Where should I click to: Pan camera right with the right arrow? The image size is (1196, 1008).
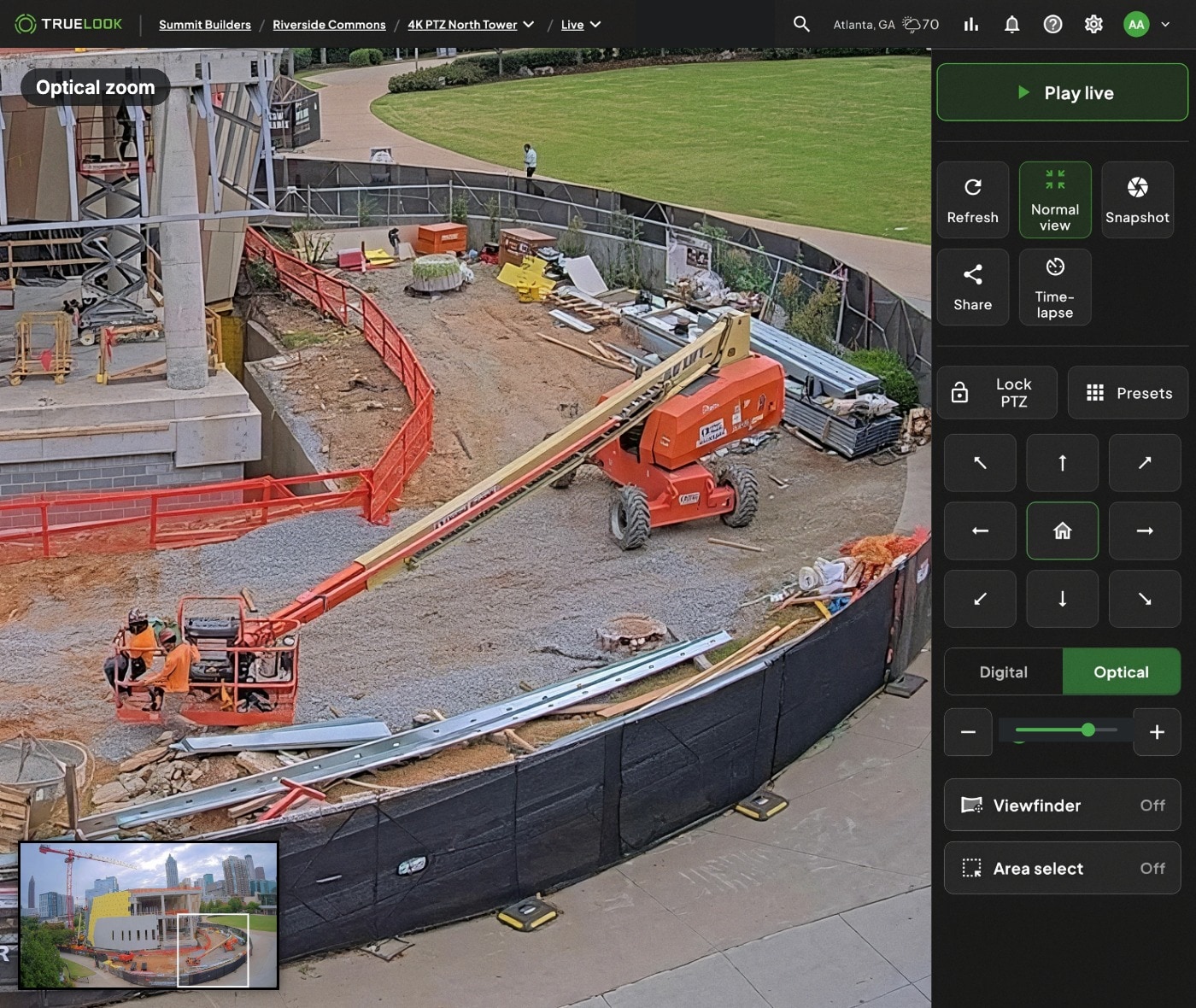tap(1145, 531)
